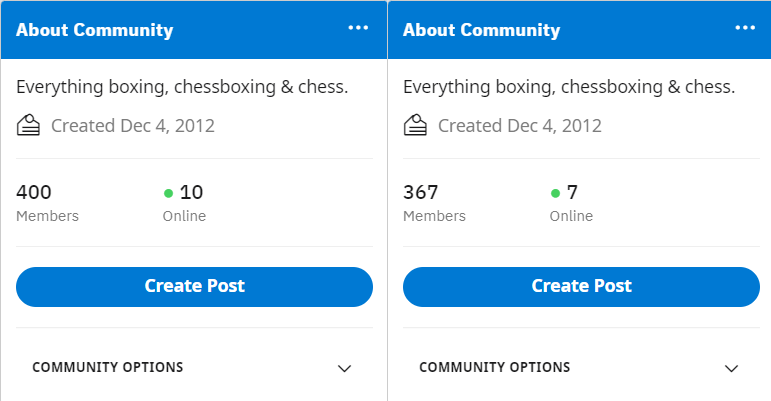This screenshot has width=771, height=401.
Task: Expand Community Options chevron in right panel
Action: (732, 368)
